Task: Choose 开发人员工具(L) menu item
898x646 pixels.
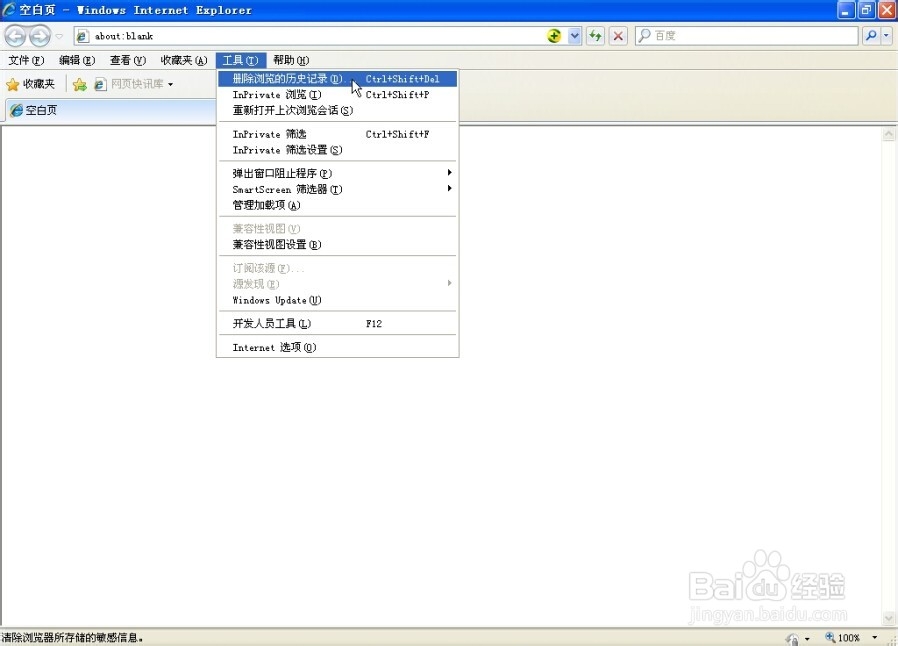Action: pyautogui.click(x=337, y=324)
